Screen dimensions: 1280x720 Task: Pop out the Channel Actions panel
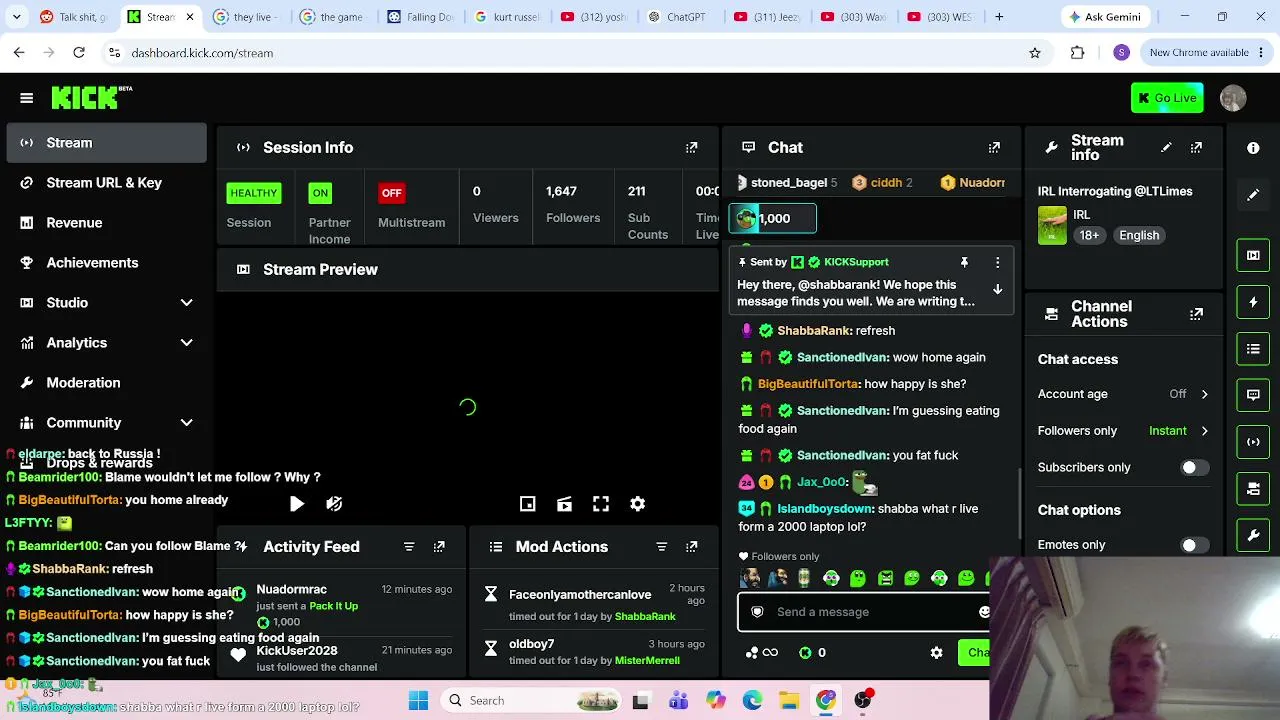1196,314
